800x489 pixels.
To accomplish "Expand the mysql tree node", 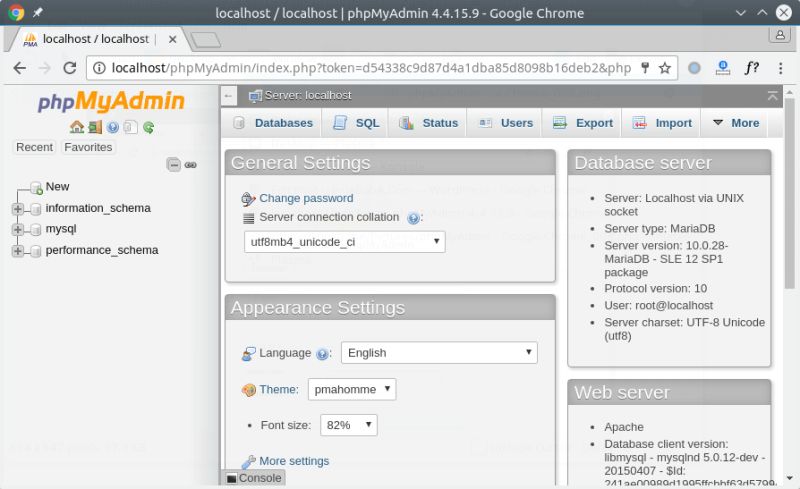I will click(18, 230).
